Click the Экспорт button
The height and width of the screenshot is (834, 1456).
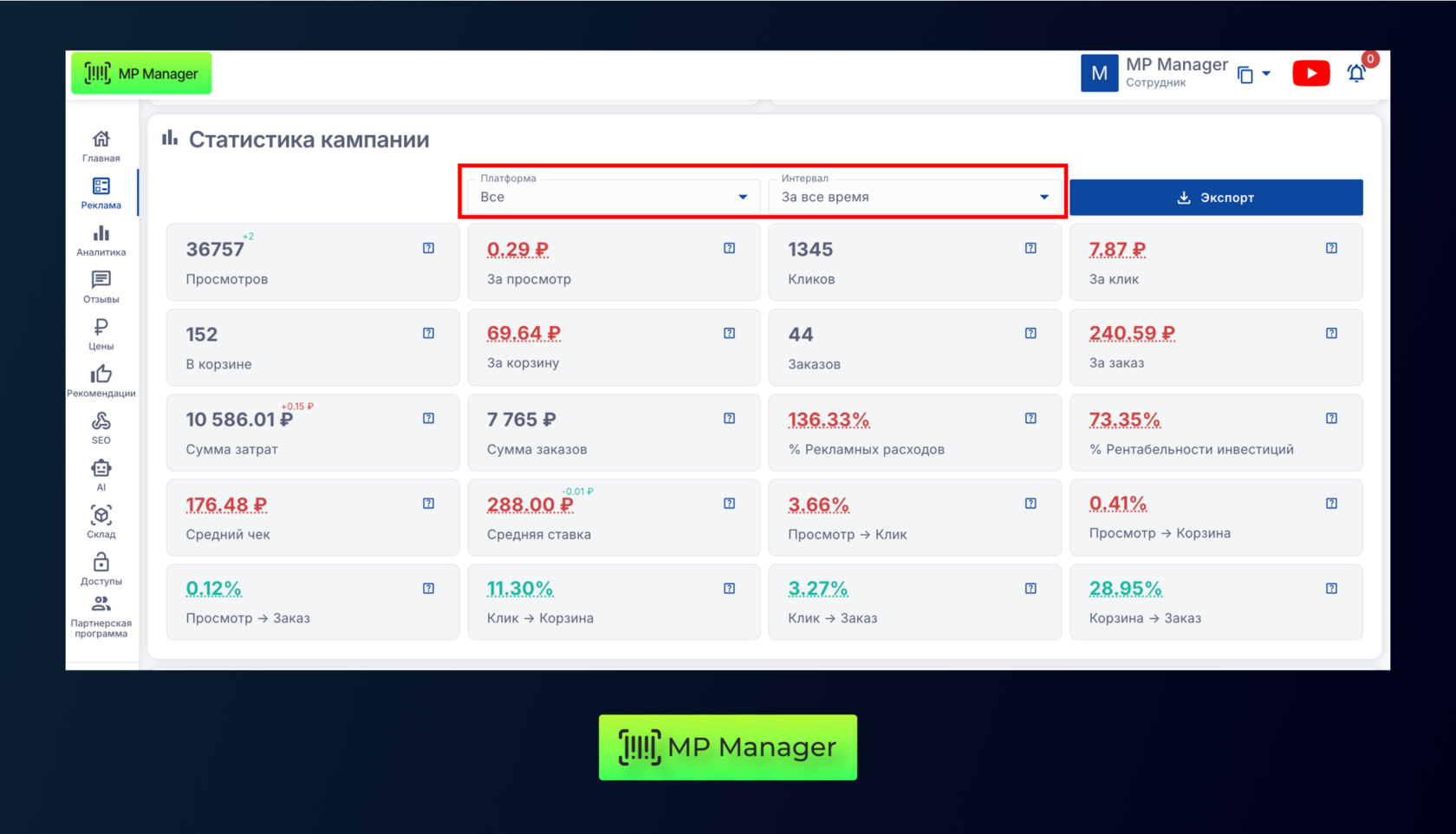[x=1215, y=198]
